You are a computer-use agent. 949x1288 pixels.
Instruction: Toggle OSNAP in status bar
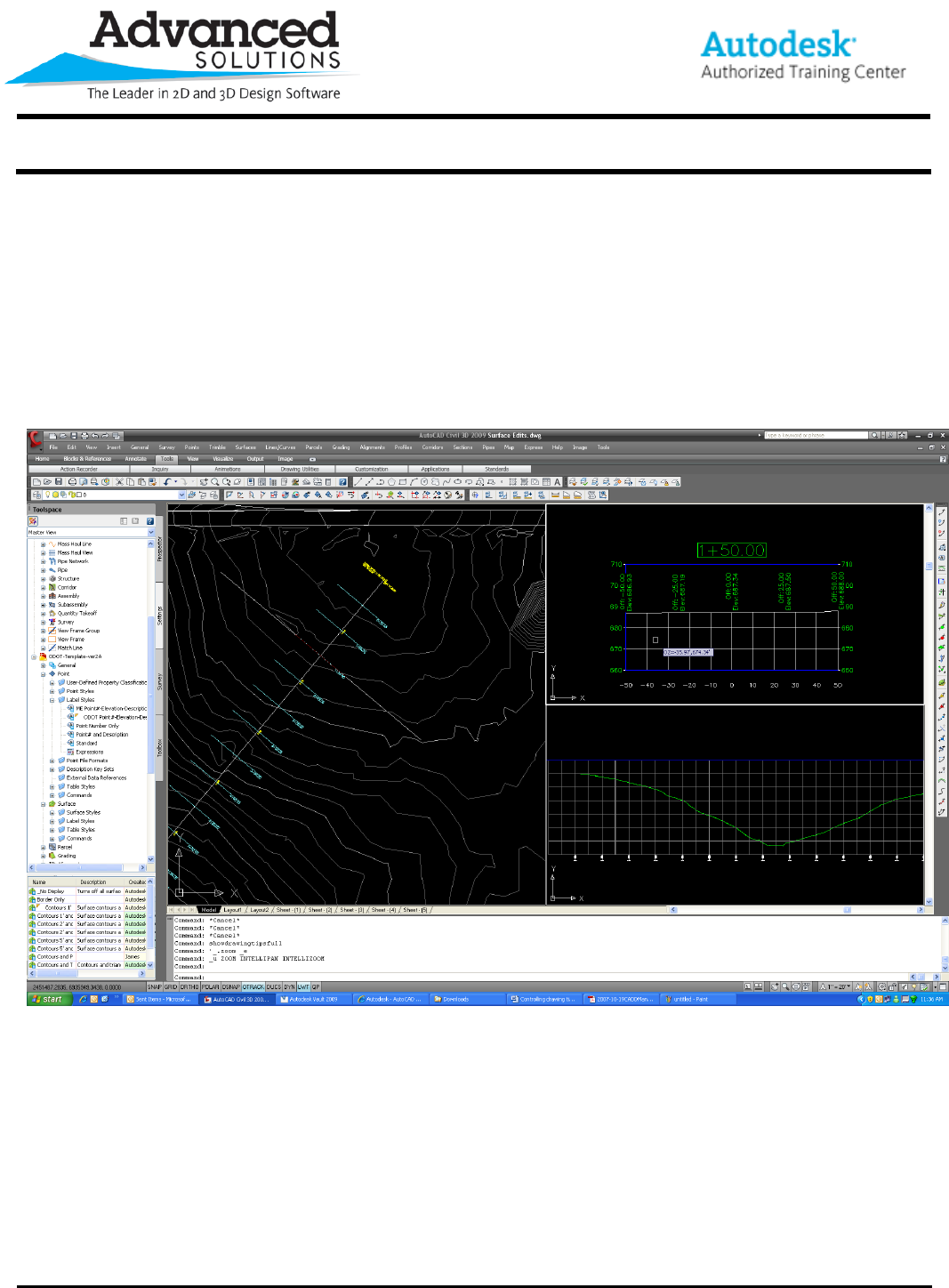(x=231, y=987)
